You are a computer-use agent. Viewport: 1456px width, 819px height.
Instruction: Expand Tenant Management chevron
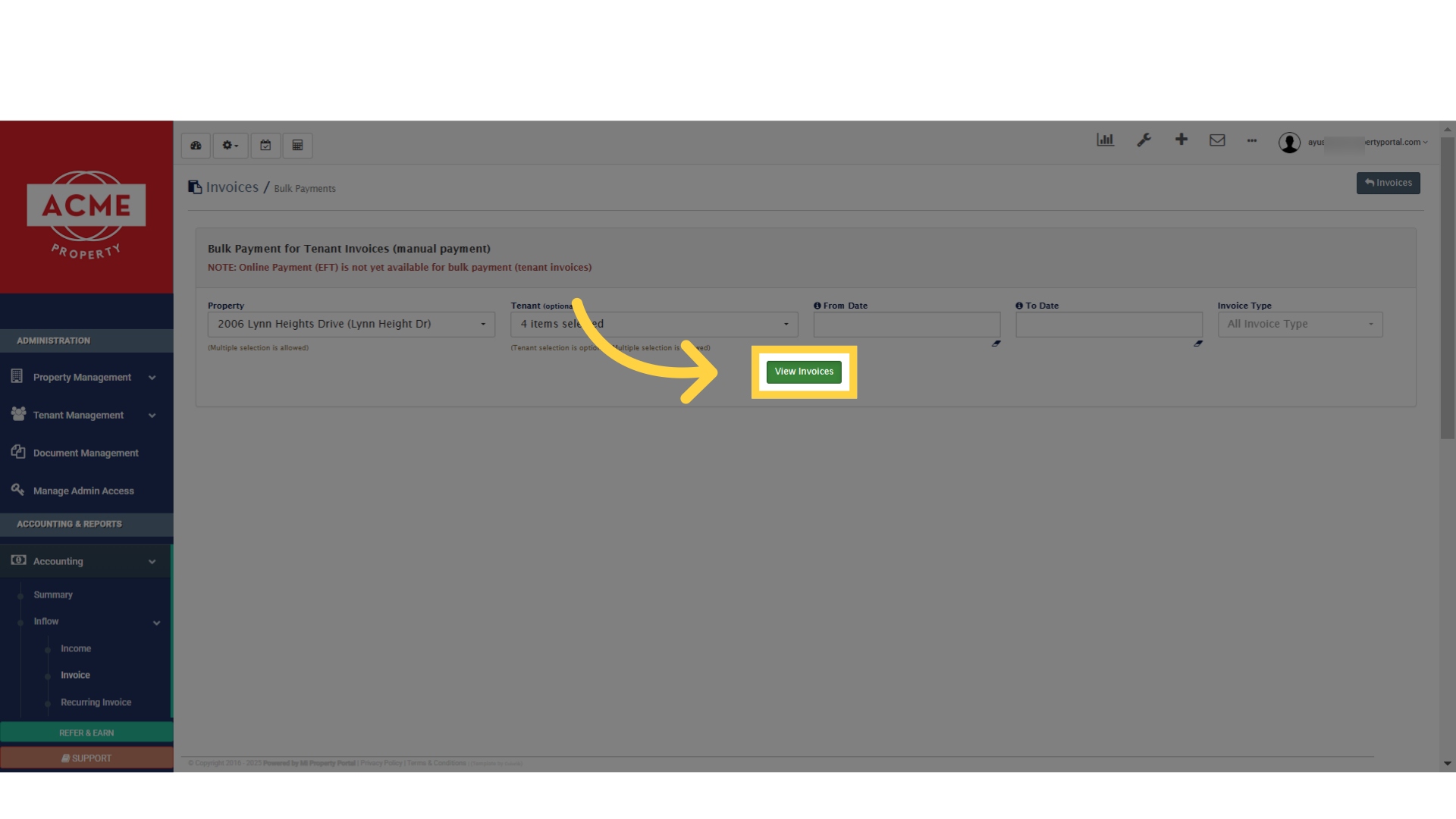[x=152, y=416]
